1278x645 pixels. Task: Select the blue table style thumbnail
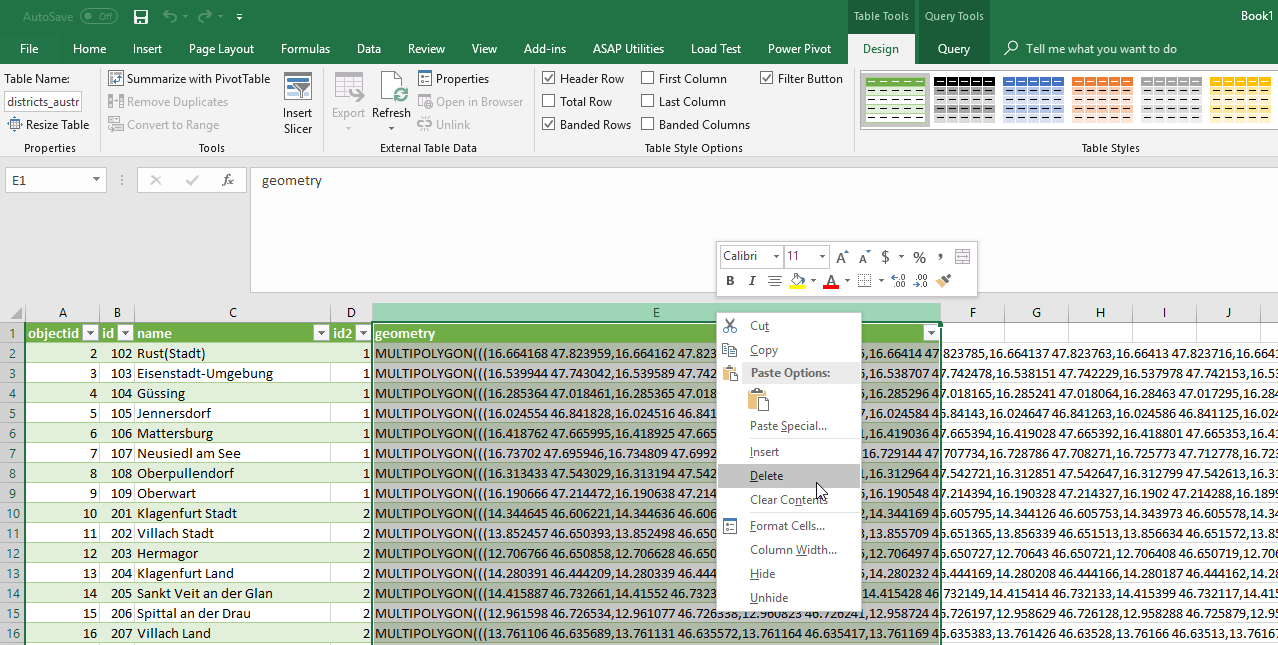[1034, 100]
